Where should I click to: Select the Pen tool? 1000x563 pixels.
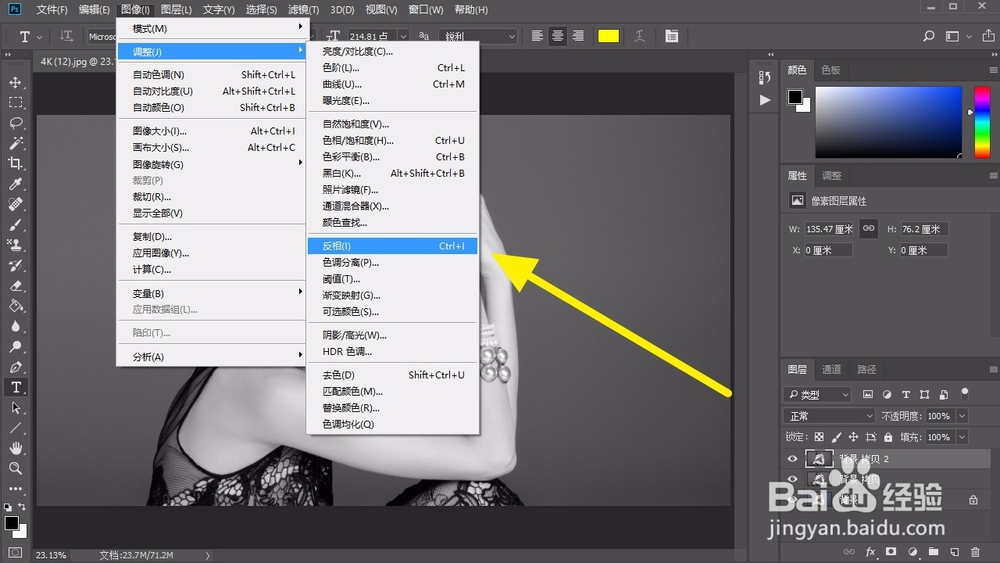(x=15, y=367)
